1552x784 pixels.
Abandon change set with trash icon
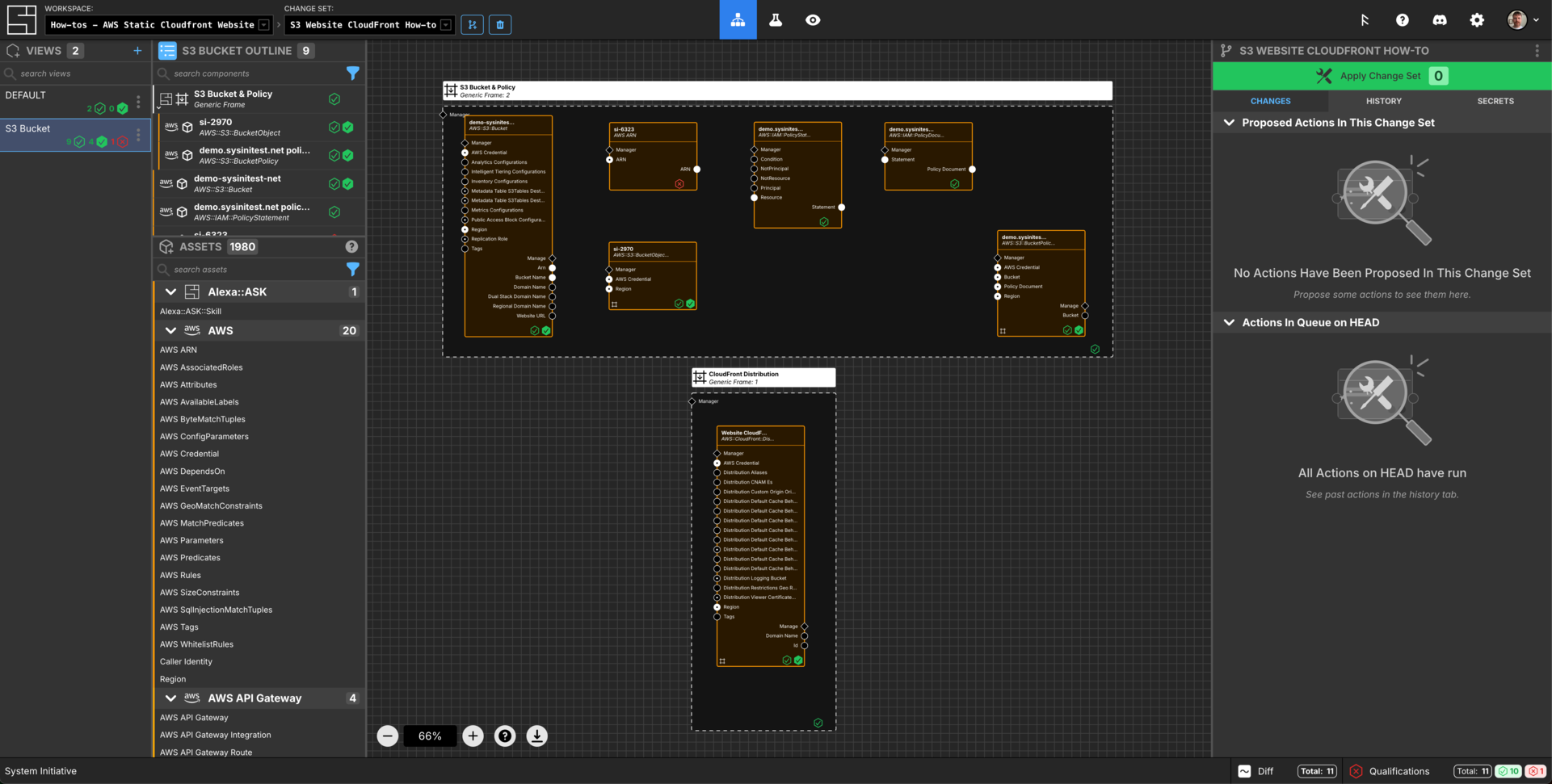click(500, 25)
